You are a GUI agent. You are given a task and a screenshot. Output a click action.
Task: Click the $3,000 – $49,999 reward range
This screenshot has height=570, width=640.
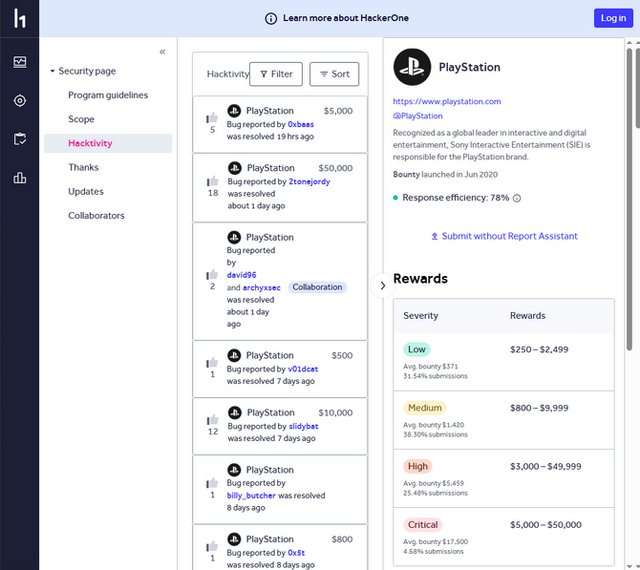click(x=546, y=466)
